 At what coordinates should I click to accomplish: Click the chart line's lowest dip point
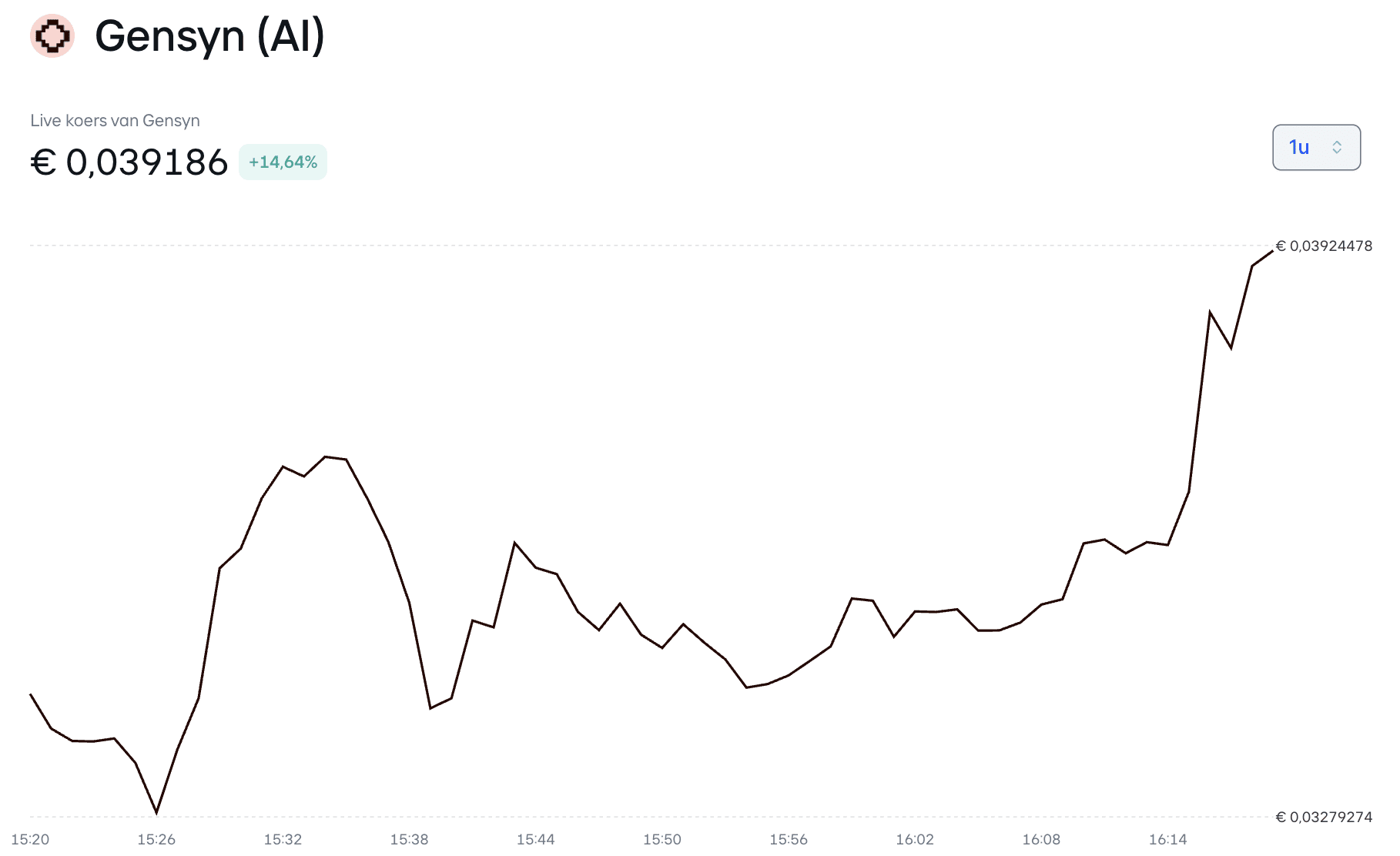[x=156, y=812]
